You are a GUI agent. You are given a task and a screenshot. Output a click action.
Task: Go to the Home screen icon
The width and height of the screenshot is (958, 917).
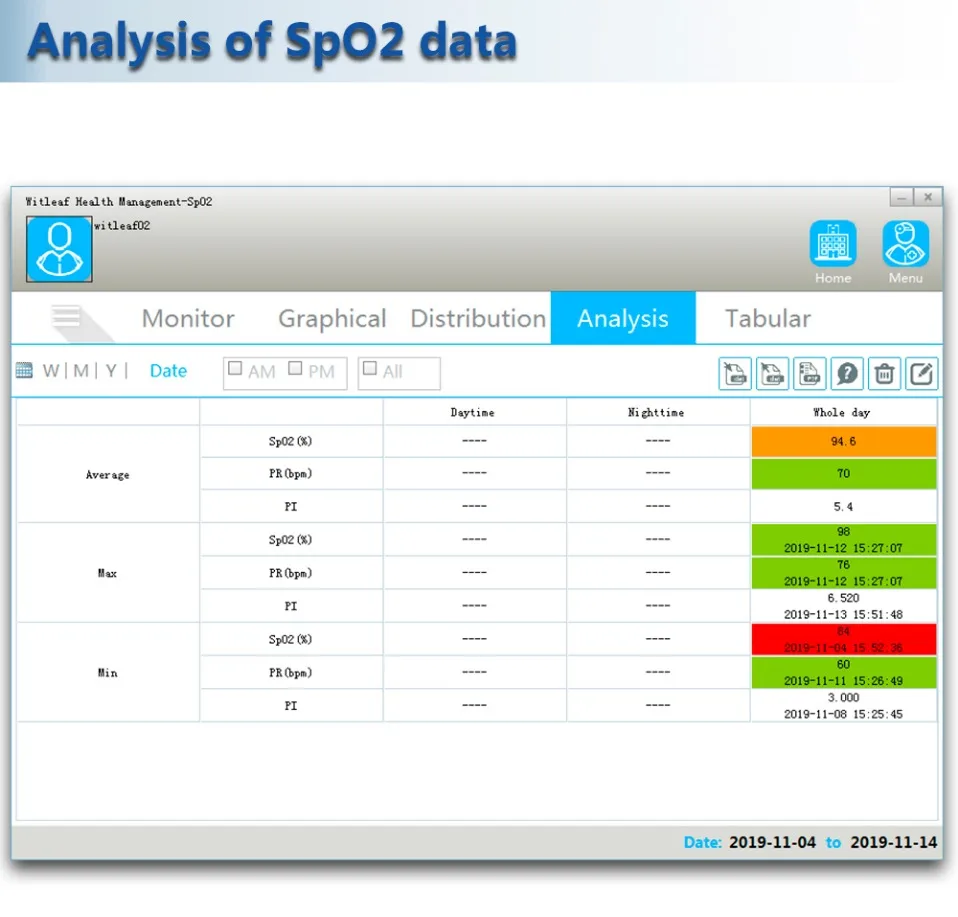tap(833, 243)
